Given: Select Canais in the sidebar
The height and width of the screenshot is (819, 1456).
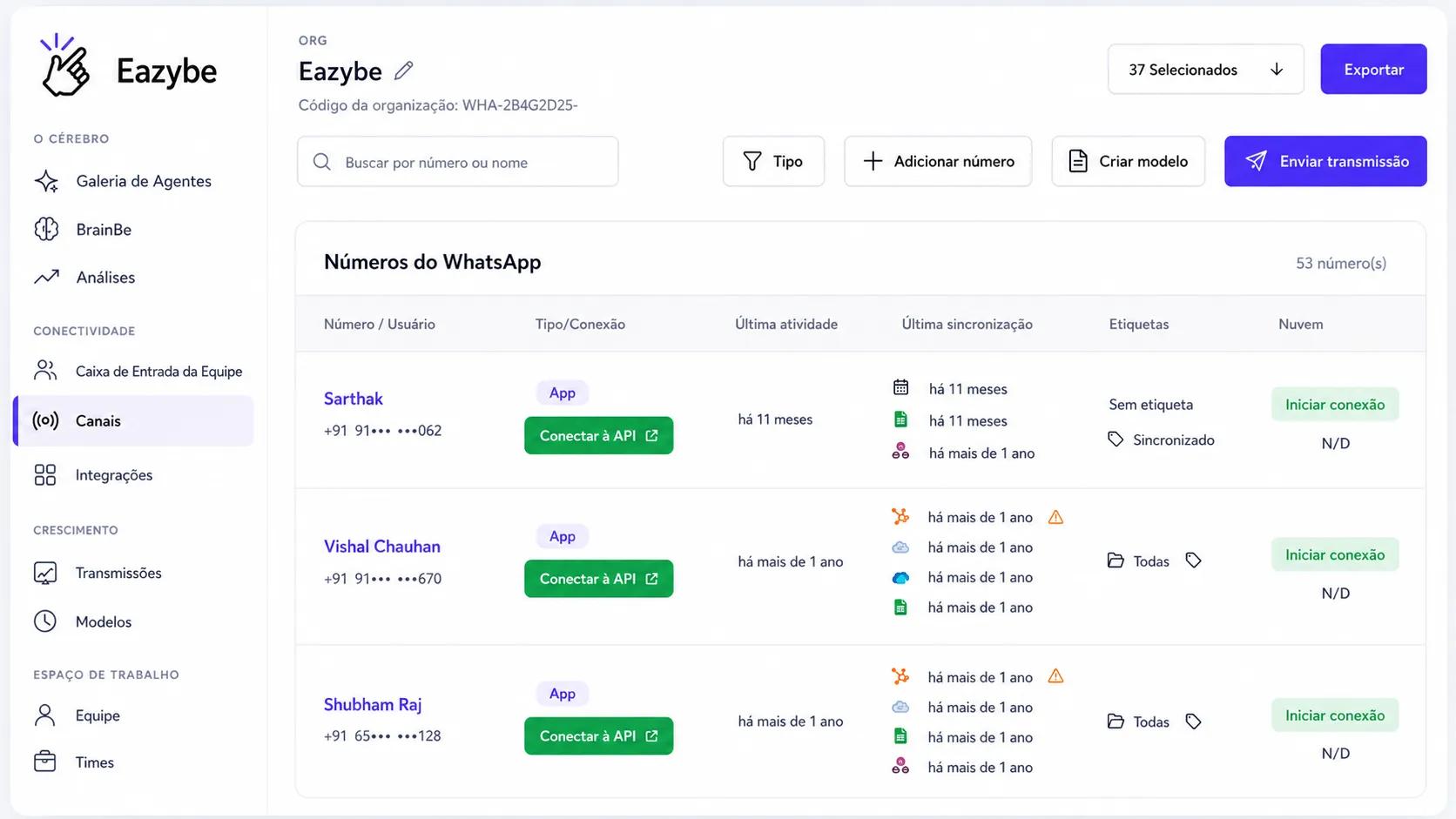Looking at the screenshot, I should (133, 421).
